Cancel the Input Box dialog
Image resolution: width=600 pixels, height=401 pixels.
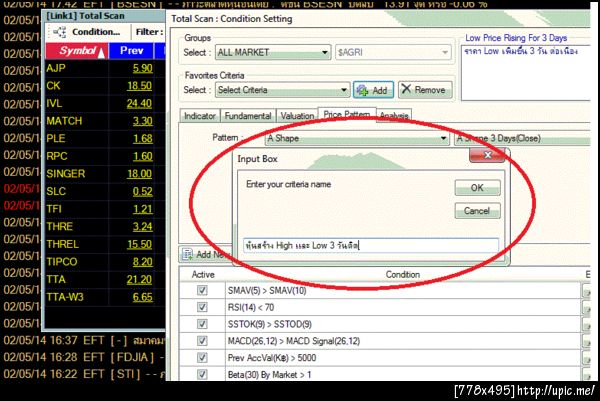(x=477, y=211)
